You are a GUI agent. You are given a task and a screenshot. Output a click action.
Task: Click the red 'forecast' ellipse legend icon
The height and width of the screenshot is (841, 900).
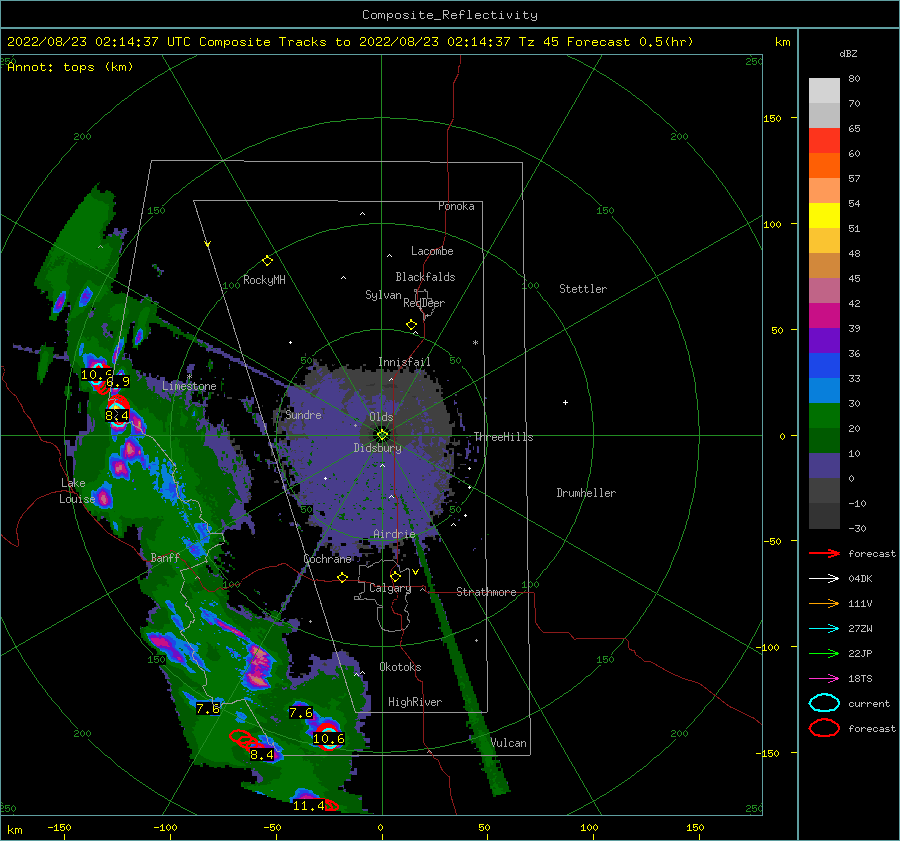[824, 728]
